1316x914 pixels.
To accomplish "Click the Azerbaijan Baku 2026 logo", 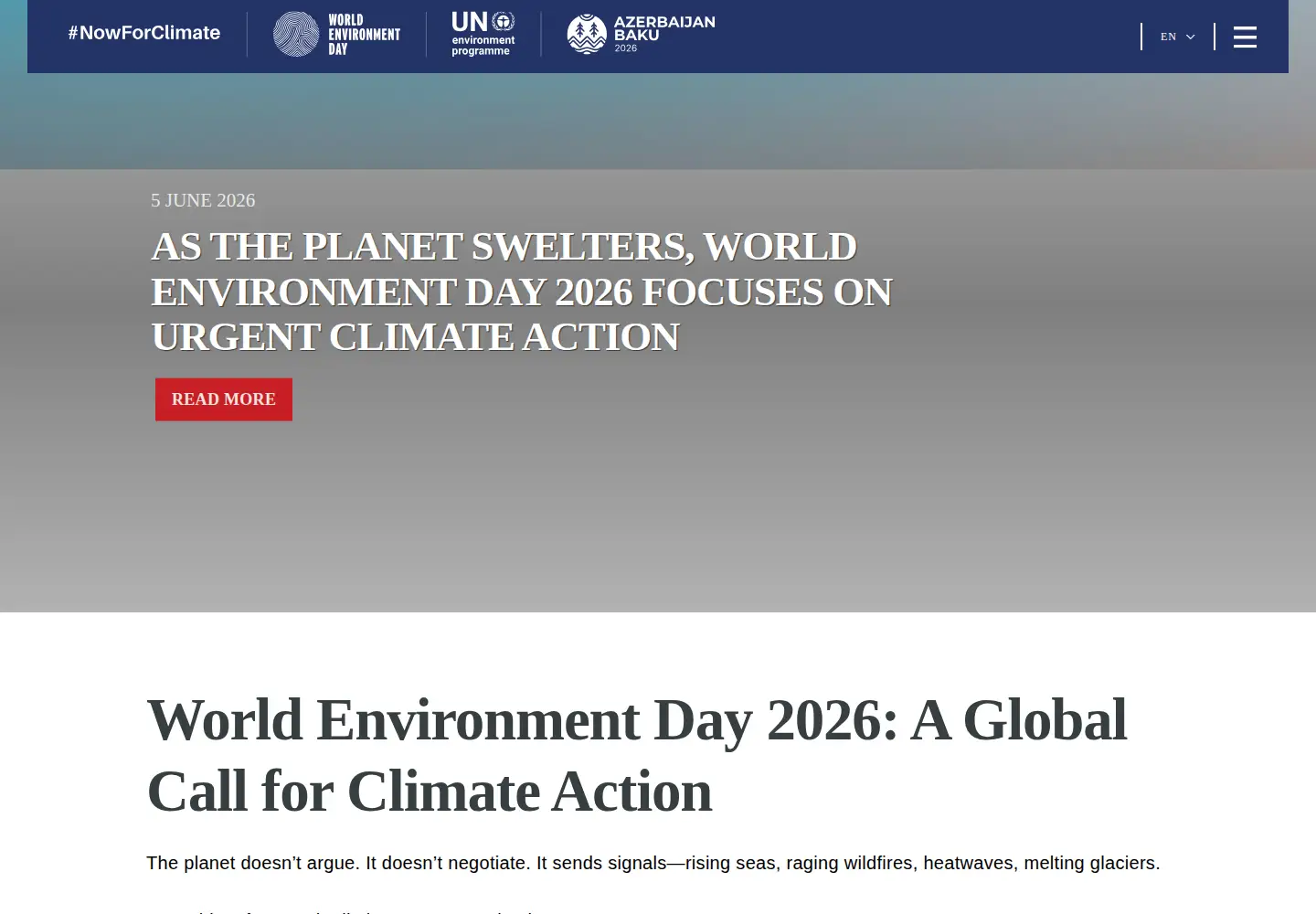I will pyautogui.click(x=642, y=35).
